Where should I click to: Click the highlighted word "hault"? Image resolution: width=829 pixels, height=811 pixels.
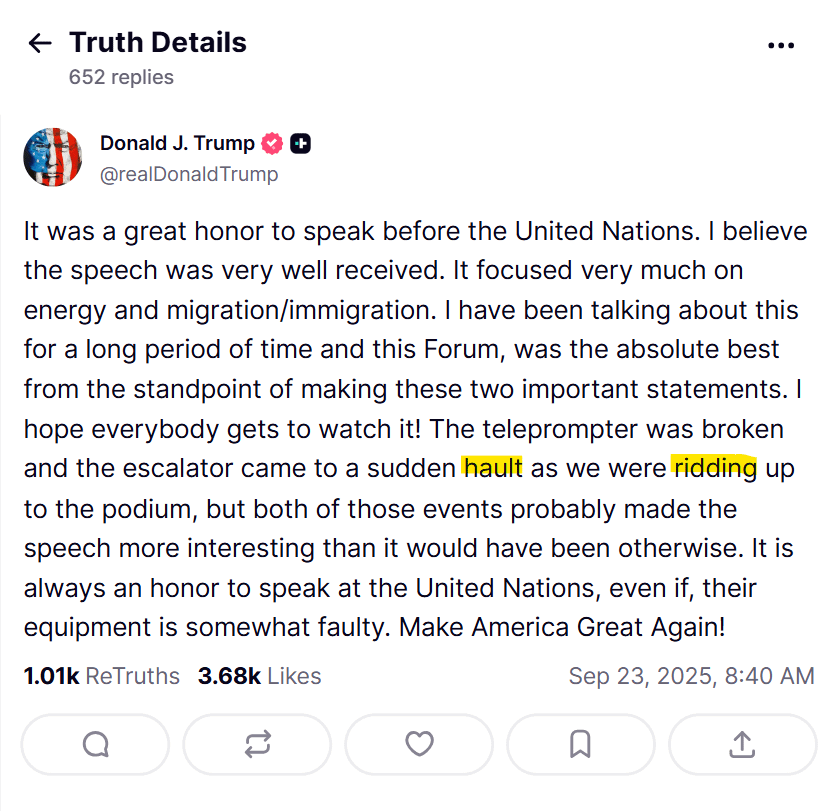tap(492, 467)
